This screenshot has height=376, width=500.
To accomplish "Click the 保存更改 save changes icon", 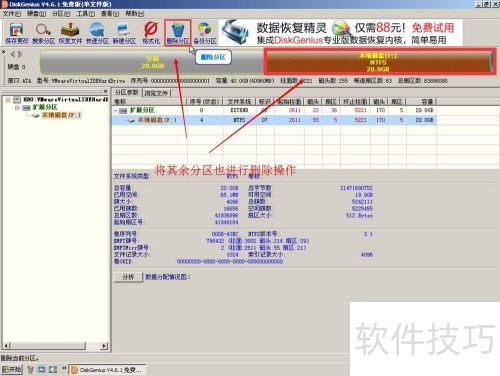I will pos(16,34).
